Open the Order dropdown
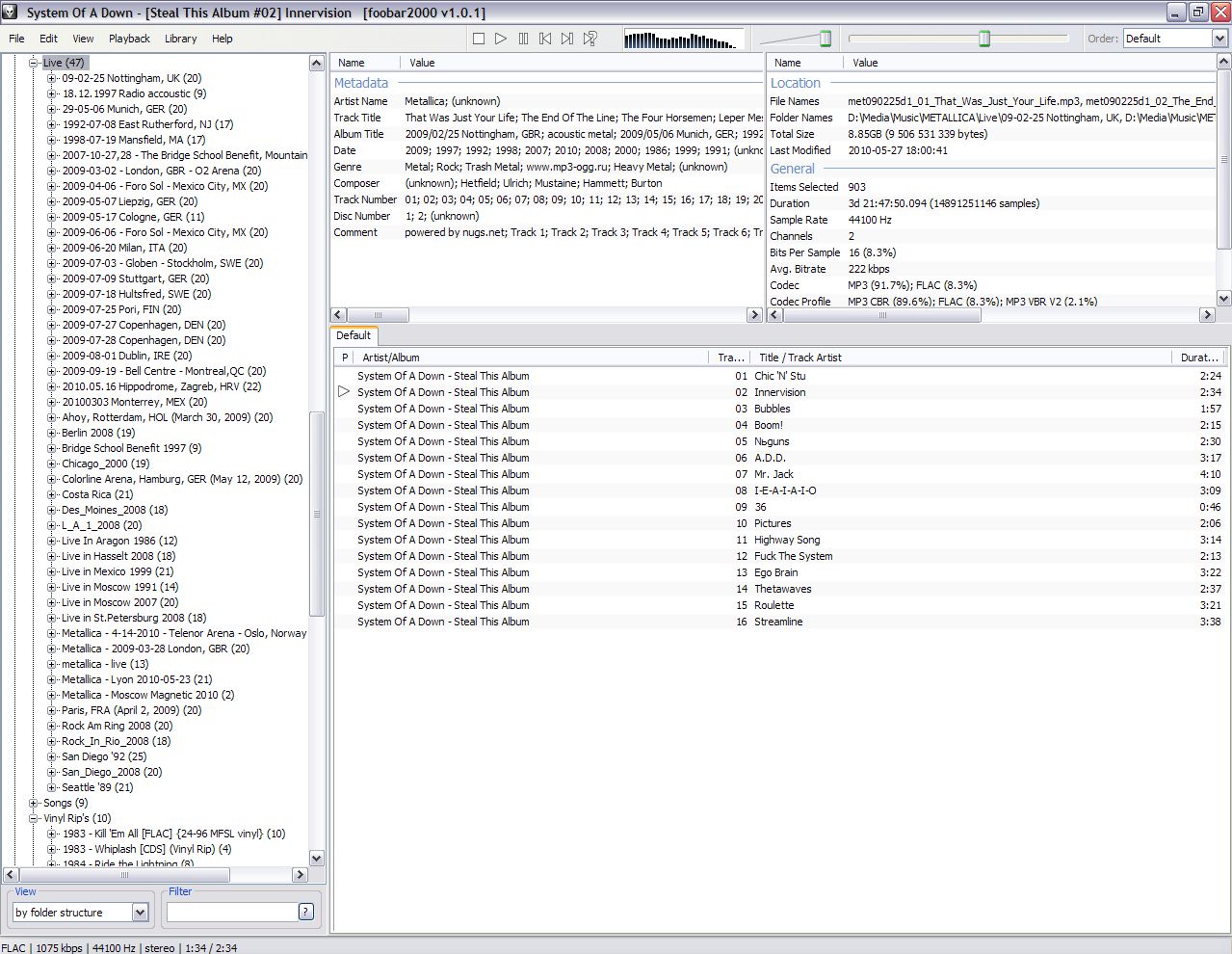 (1219, 39)
